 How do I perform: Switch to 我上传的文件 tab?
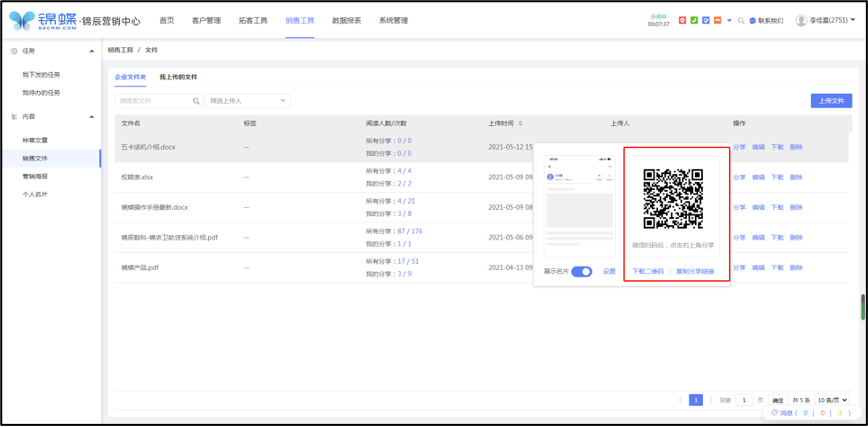pyautogui.click(x=178, y=77)
